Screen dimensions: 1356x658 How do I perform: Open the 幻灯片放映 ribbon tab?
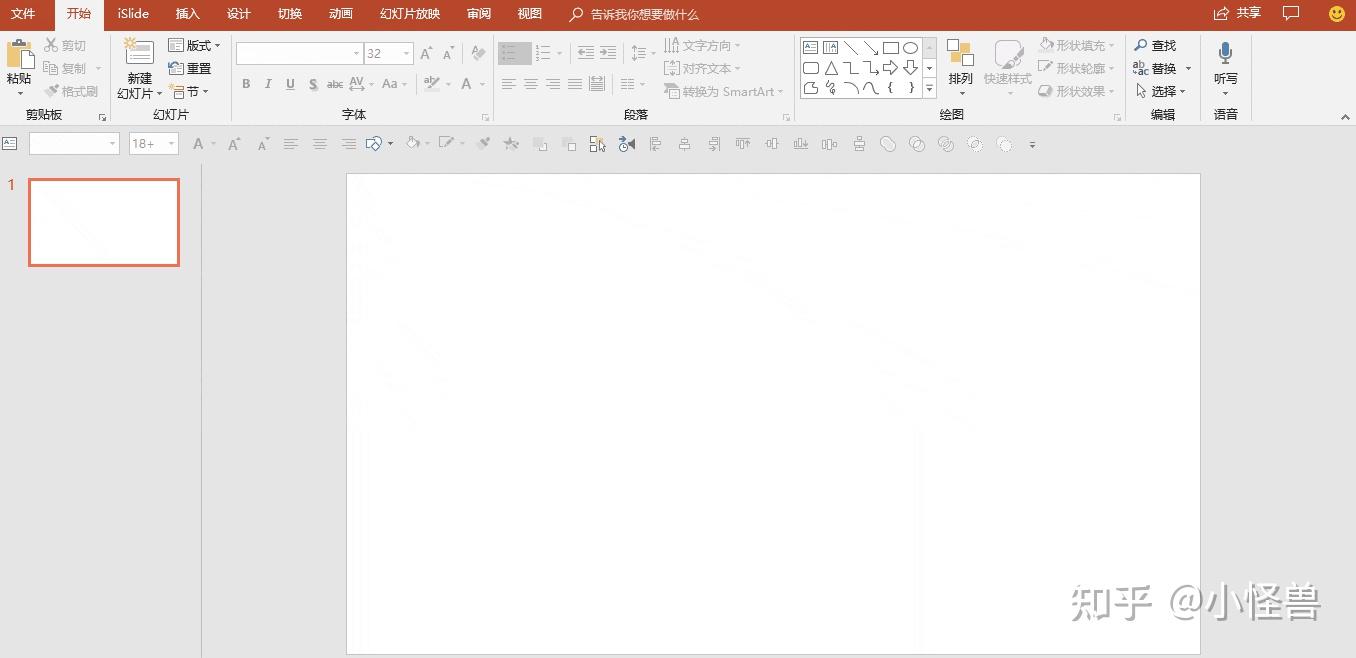point(408,14)
